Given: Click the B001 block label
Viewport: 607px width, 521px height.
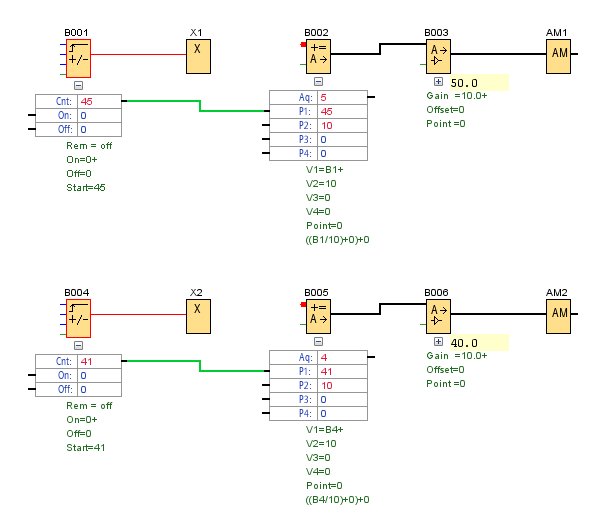Looking at the screenshot, I should [x=76, y=33].
